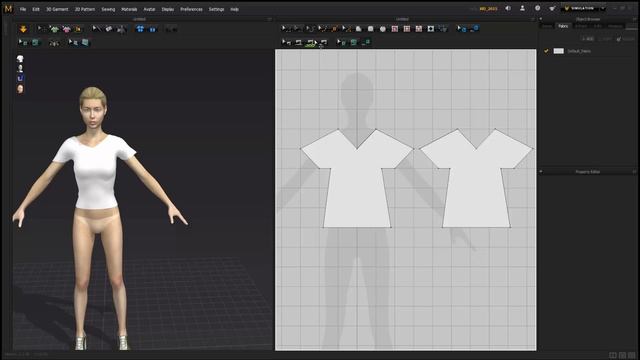Collapse the Property Editor panel arrow
Image resolution: width=640 pixels, height=360 pixels.
coord(541,171)
